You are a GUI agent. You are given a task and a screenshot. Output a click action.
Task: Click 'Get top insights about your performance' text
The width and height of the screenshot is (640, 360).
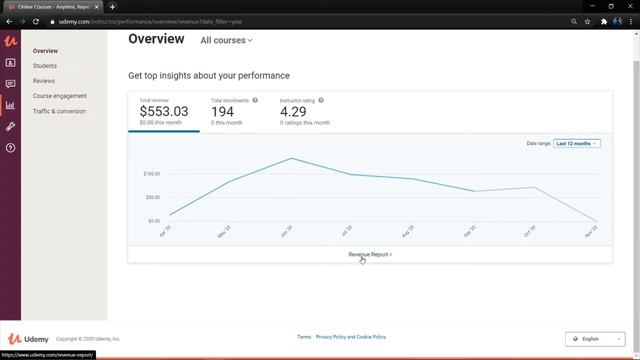pyautogui.click(x=209, y=76)
